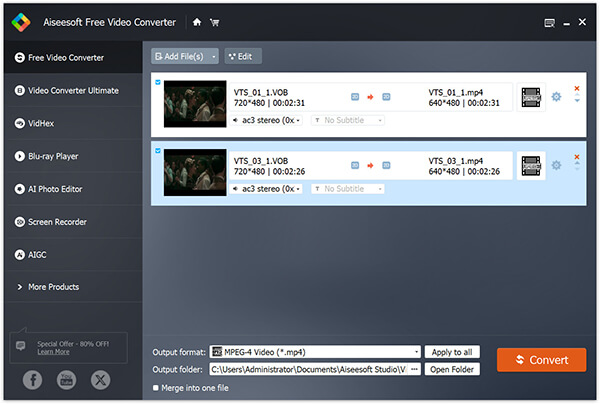Open audio track dropdown for VTS_01_1.VOB

266,120
